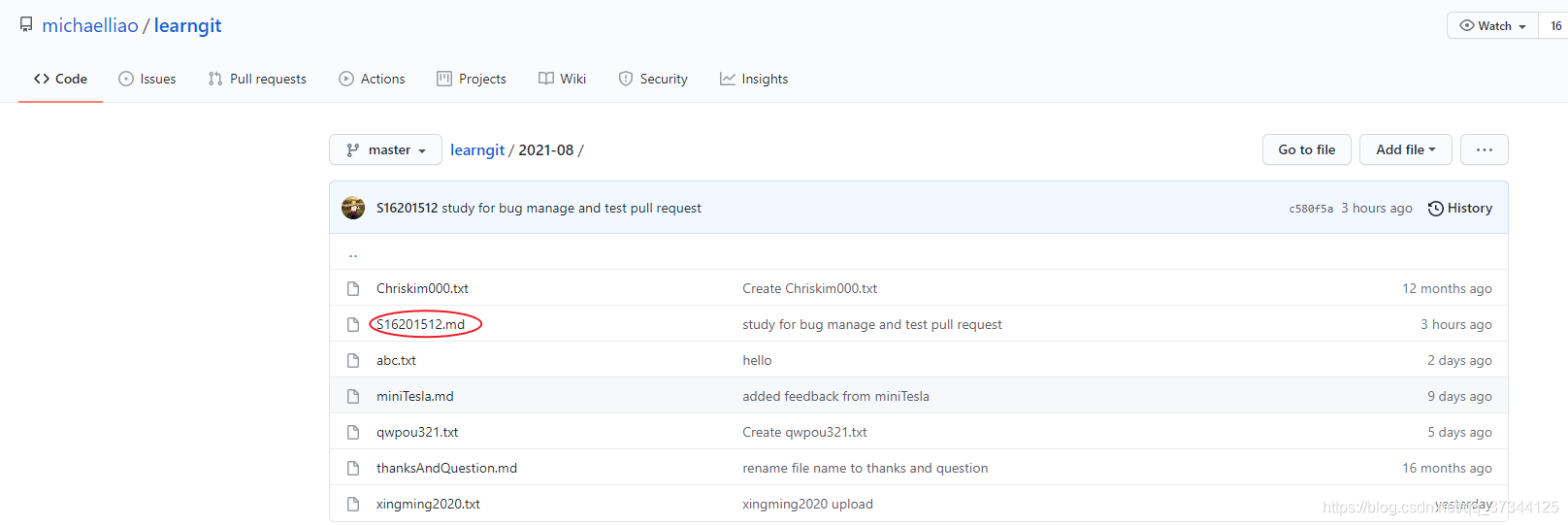Click the file icon beside thanksAndQuestion.md
The width and height of the screenshot is (1568, 525).
pyautogui.click(x=353, y=468)
